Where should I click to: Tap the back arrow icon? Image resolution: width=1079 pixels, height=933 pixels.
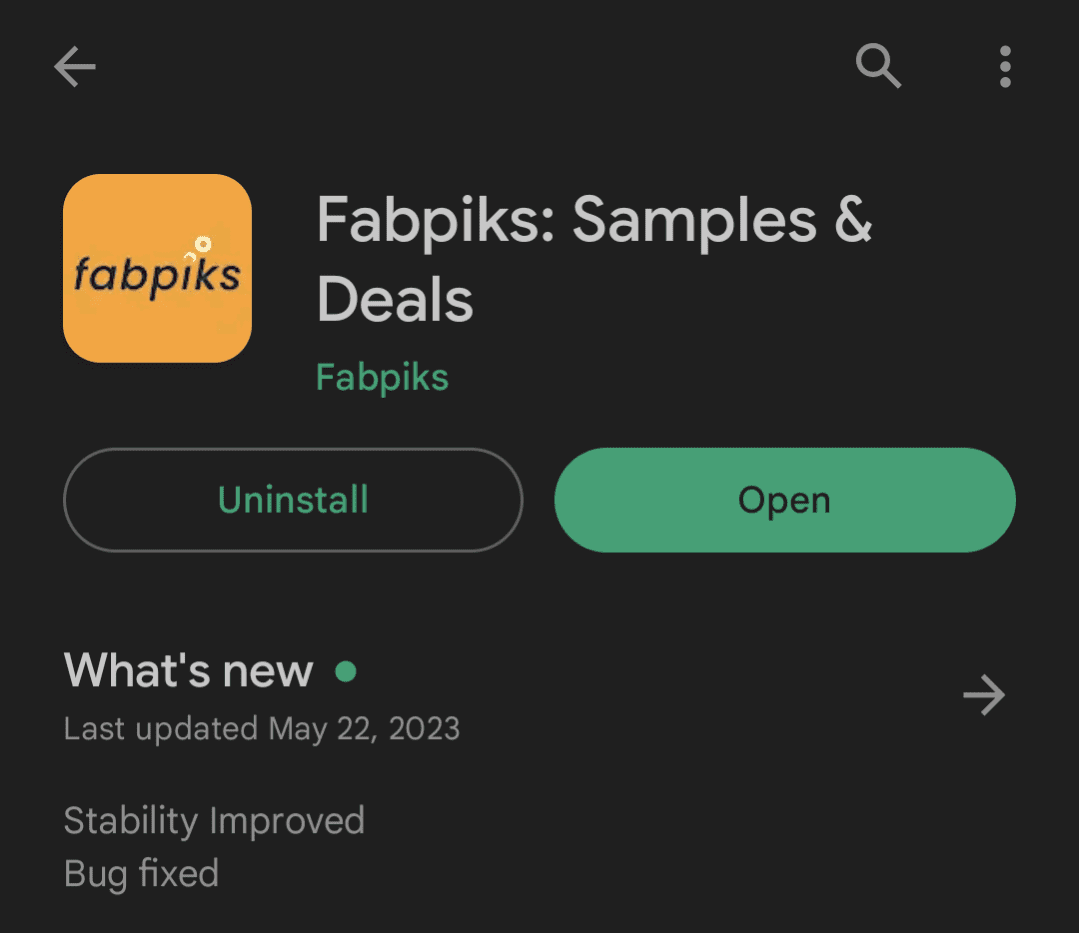pyautogui.click(x=75, y=68)
